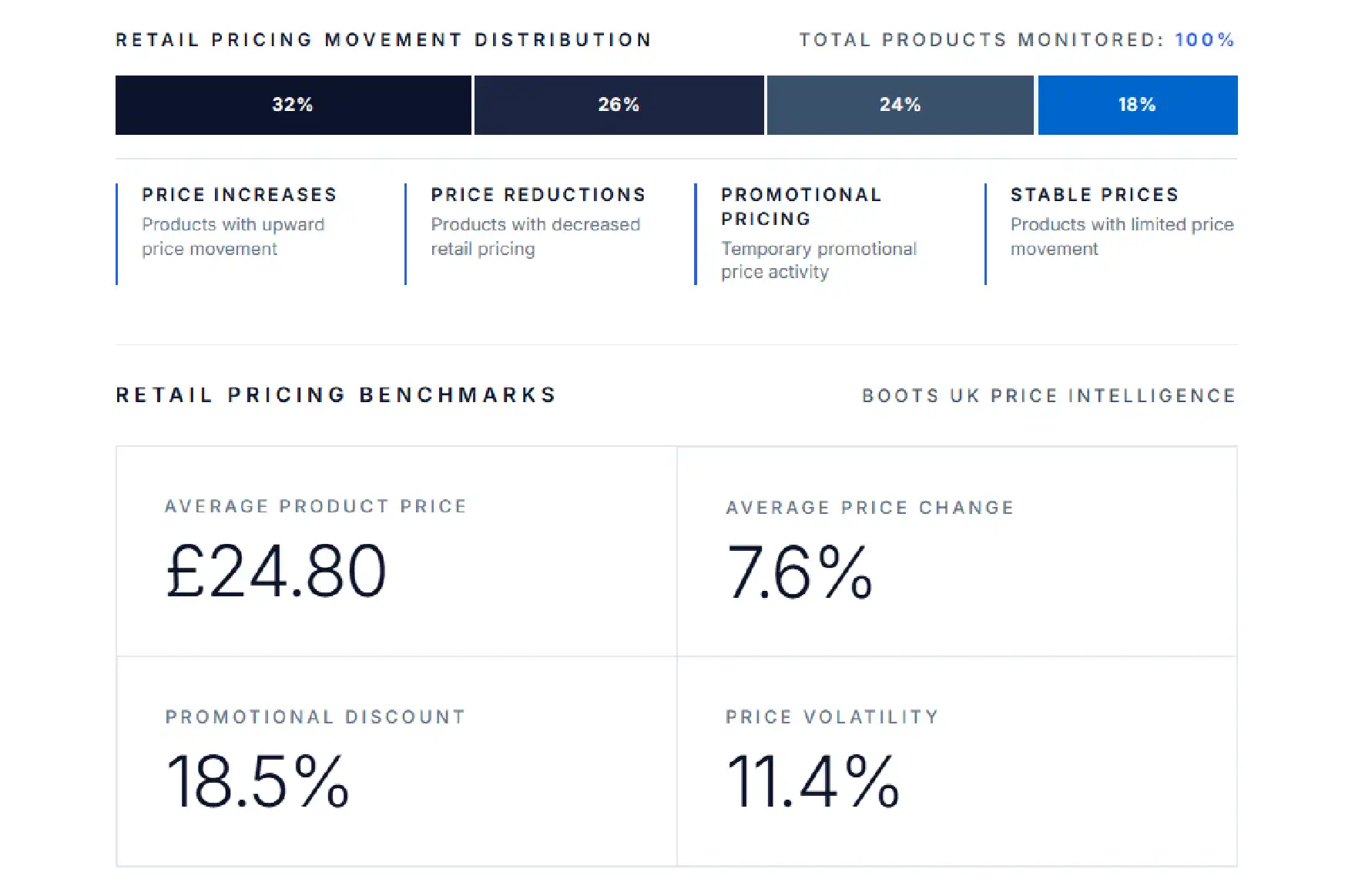Click the Promotional Discount label
The image size is (1355, 896).
tap(316, 717)
